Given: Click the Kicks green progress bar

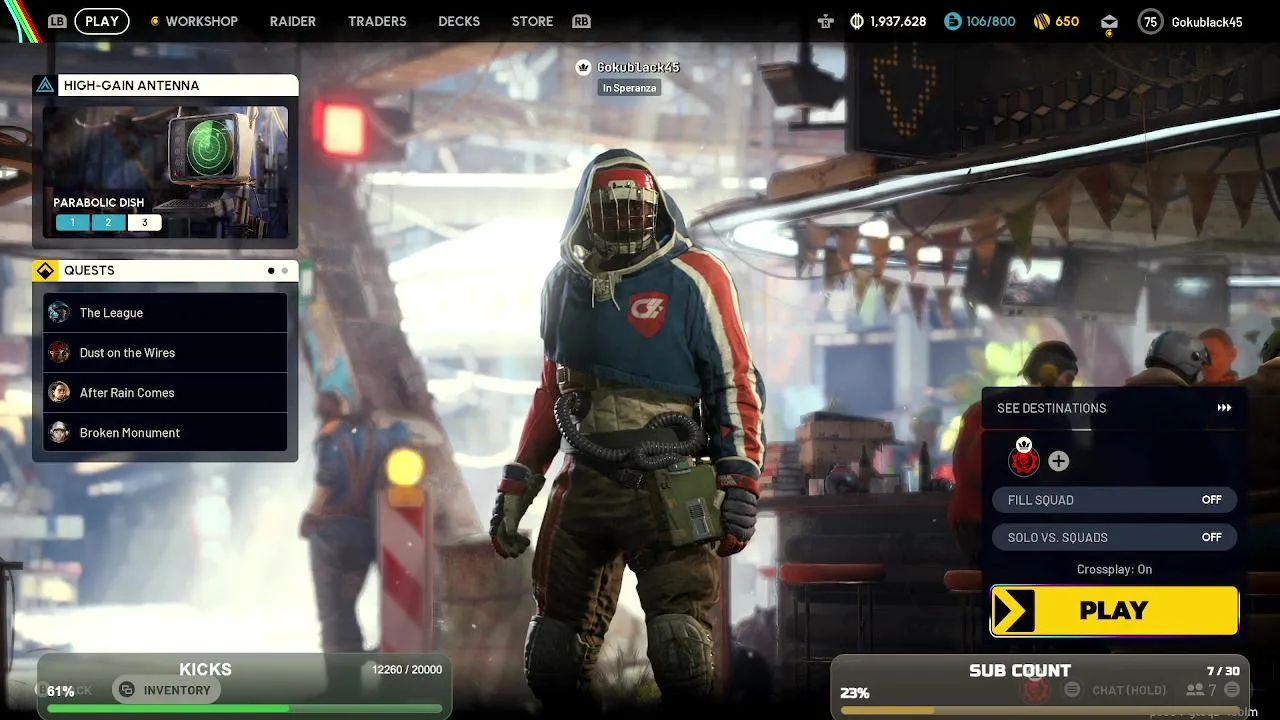Looking at the screenshot, I should pyautogui.click(x=245, y=708).
